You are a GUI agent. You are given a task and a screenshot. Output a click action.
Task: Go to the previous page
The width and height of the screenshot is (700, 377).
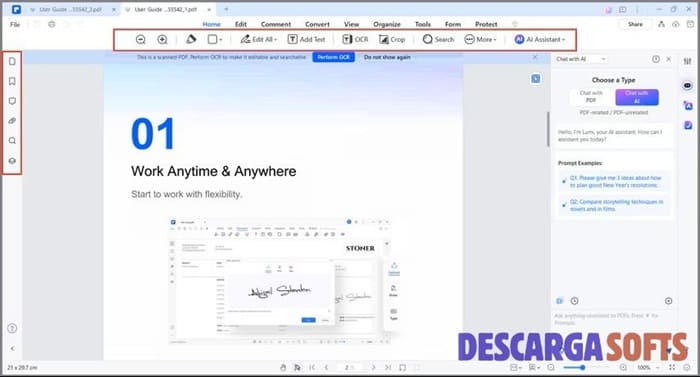pyautogui.click(x=326, y=367)
